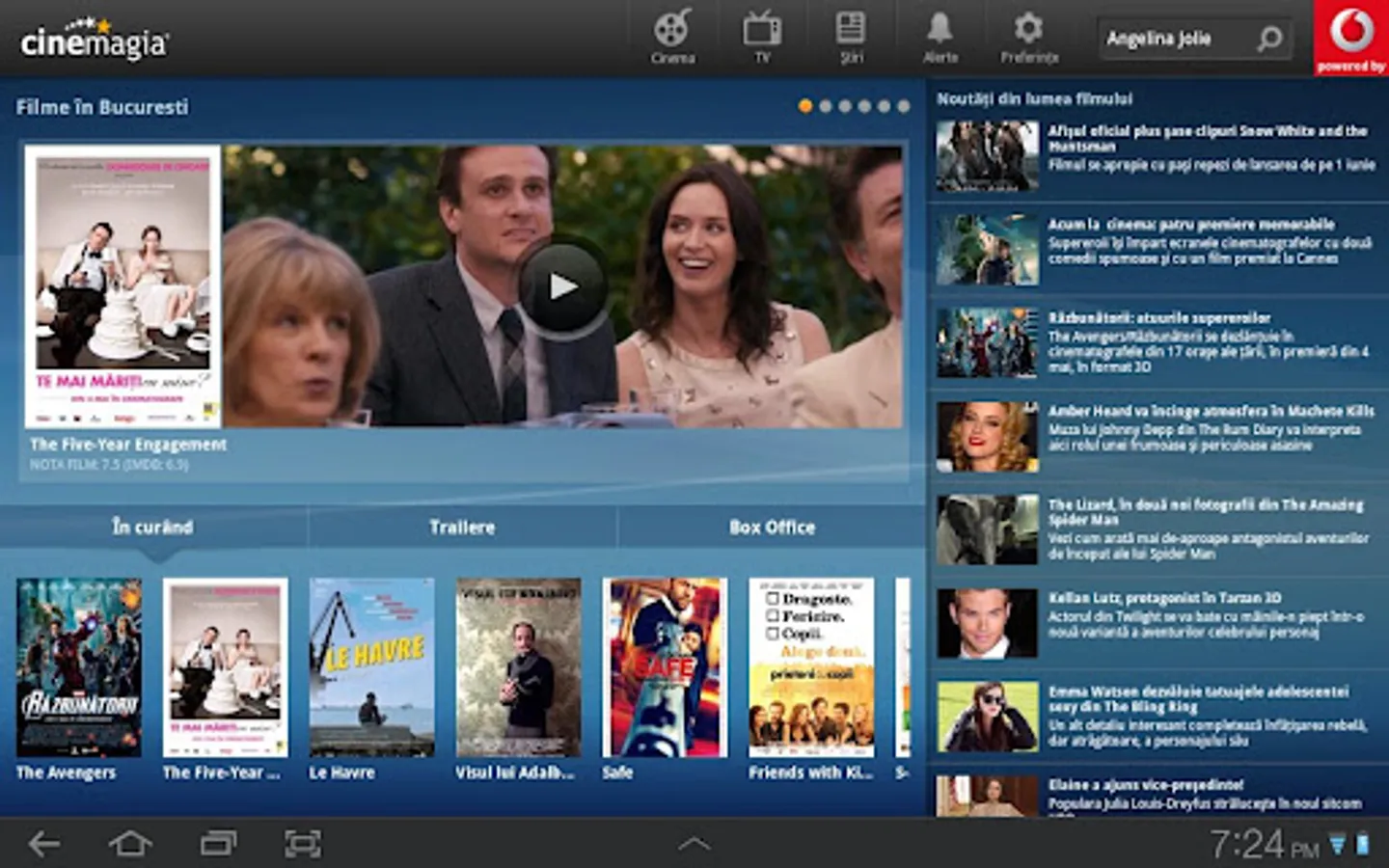Open the featured Five-Year Engagement large poster
1389x868 pixels.
coord(123,286)
